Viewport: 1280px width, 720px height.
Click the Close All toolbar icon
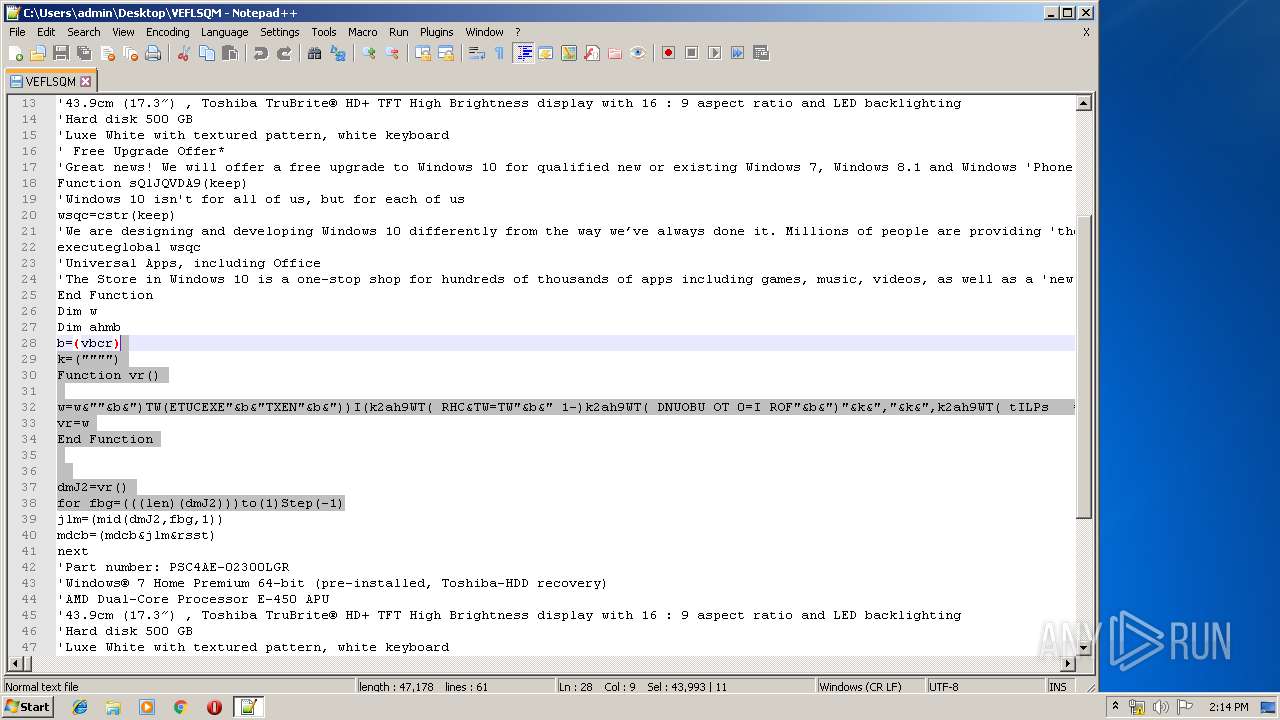130,53
